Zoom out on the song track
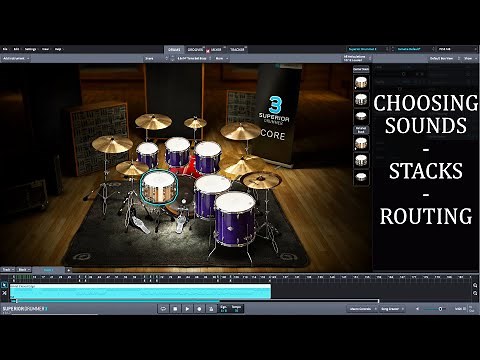Screen dimensions: 480x360 pos(475,293)
